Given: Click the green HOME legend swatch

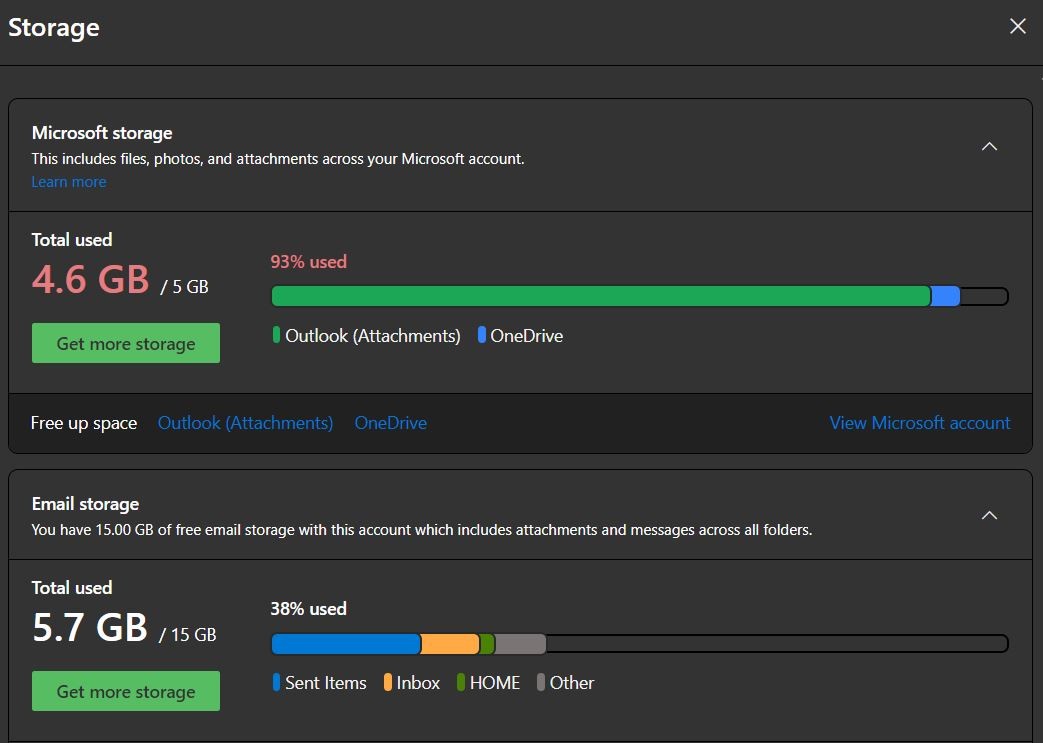Looking at the screenshot, I should [x=460, y=682].
